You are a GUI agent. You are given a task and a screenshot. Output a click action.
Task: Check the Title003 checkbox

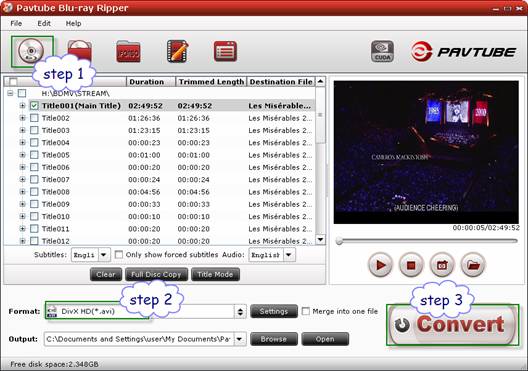[34, 130]
